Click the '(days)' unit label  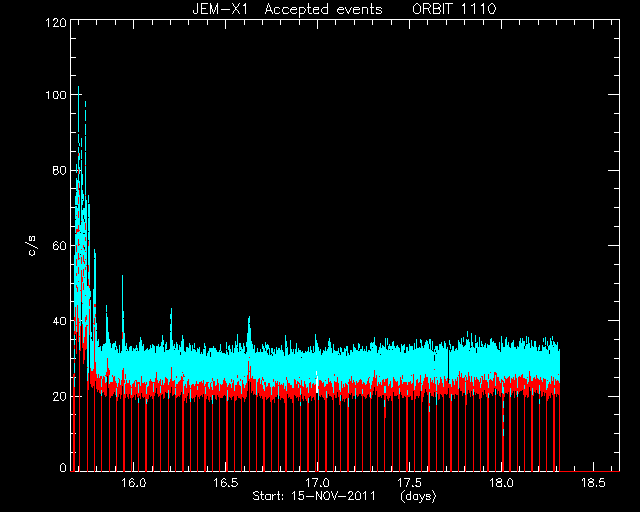[x=418, y=496]
